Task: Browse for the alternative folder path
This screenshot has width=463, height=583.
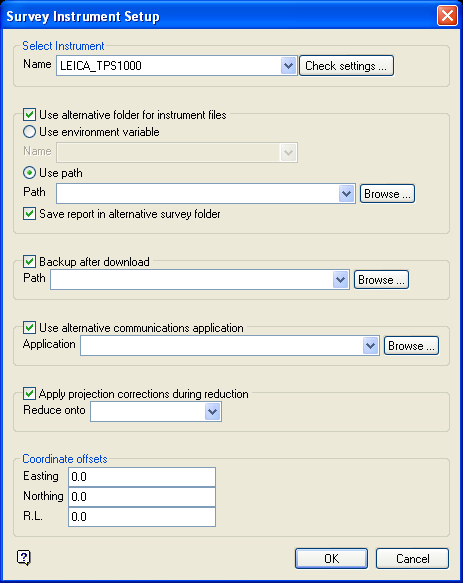Action: [387, 194]
